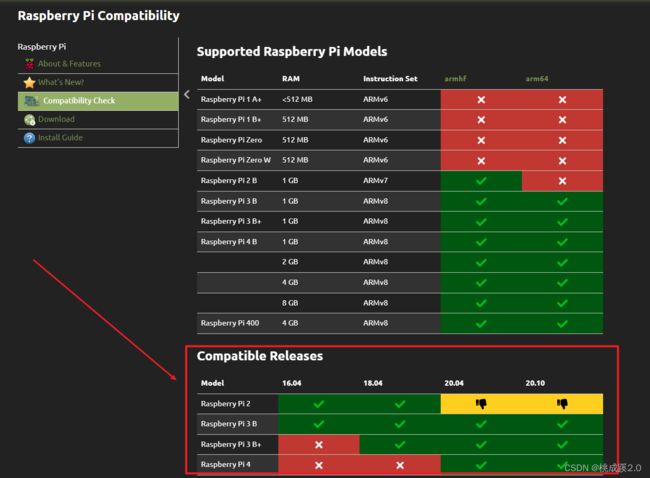Click the Instruction Set column header

pyautogui.click(x=390, y=78)
